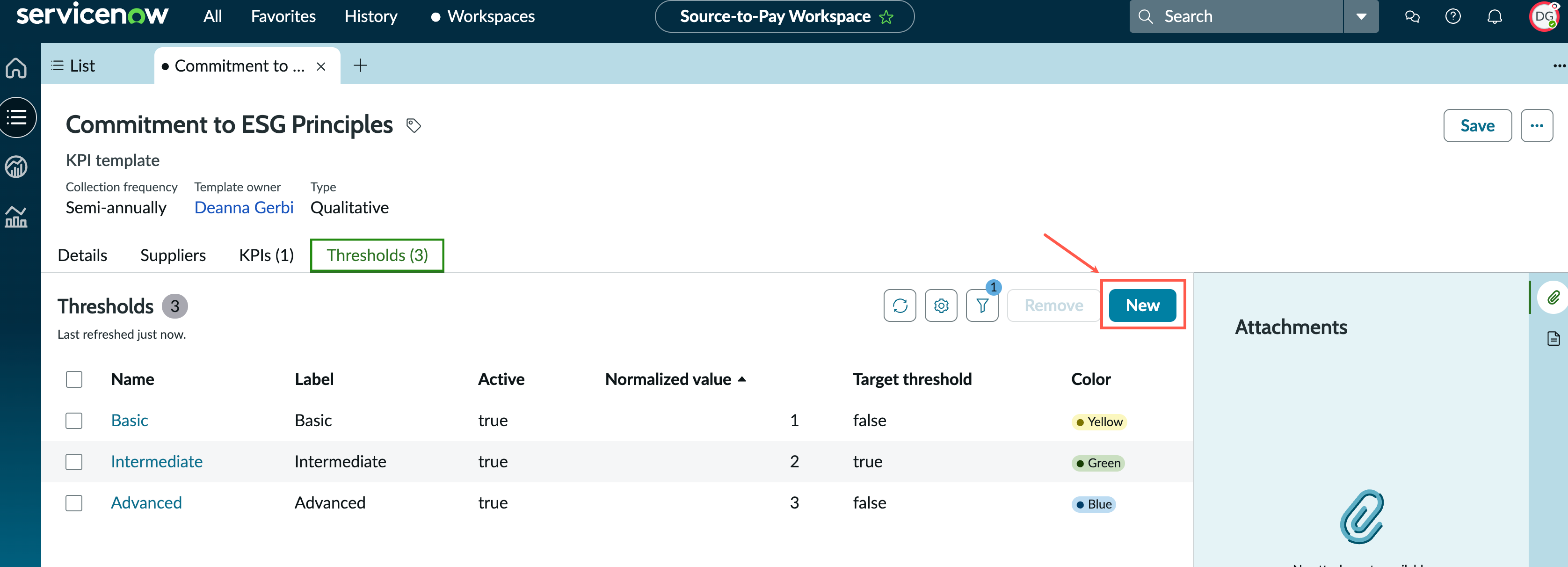Open Deanna Gerbi template owner link

(x=243, y=208)
